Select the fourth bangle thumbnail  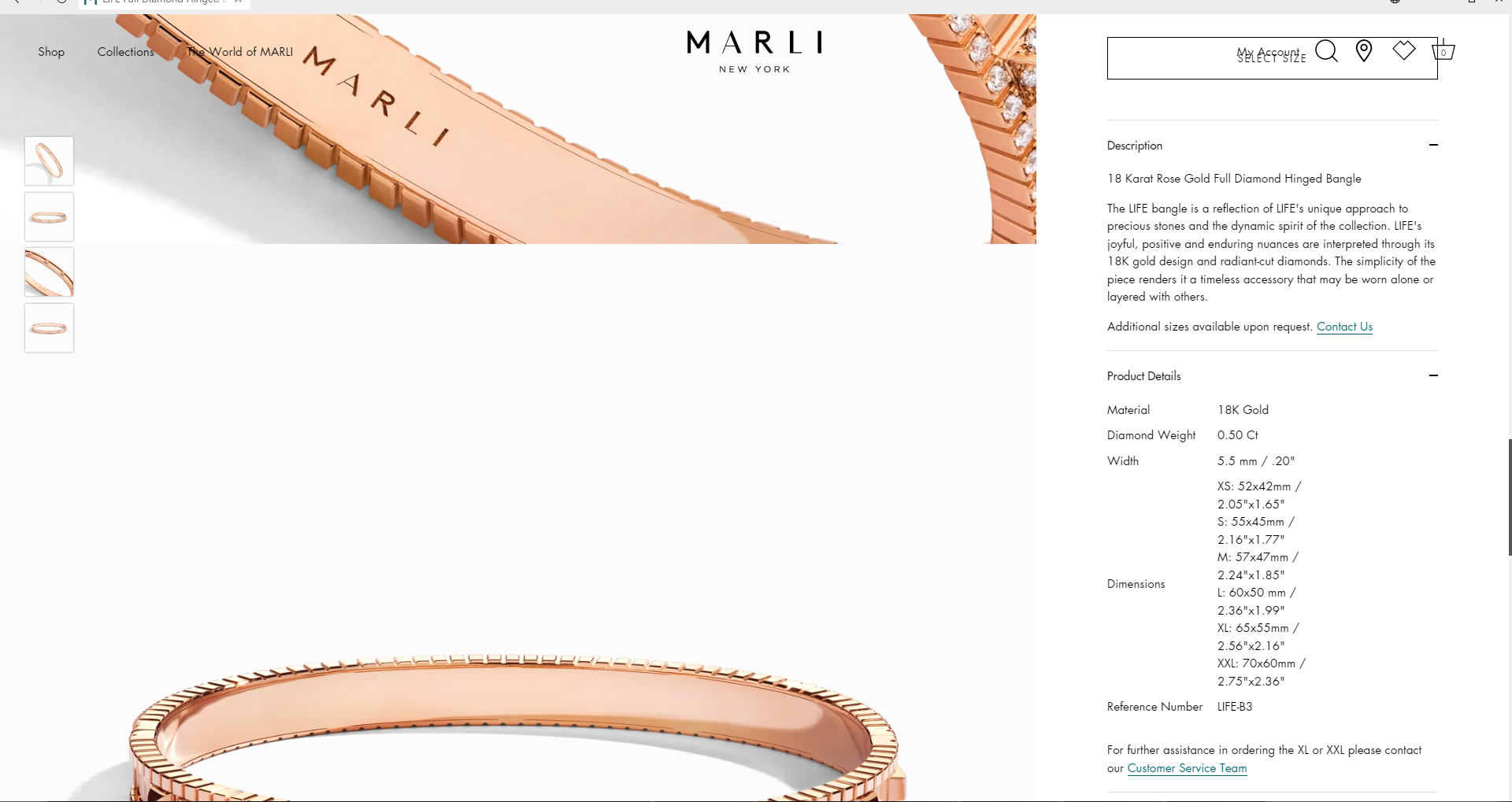49,328
